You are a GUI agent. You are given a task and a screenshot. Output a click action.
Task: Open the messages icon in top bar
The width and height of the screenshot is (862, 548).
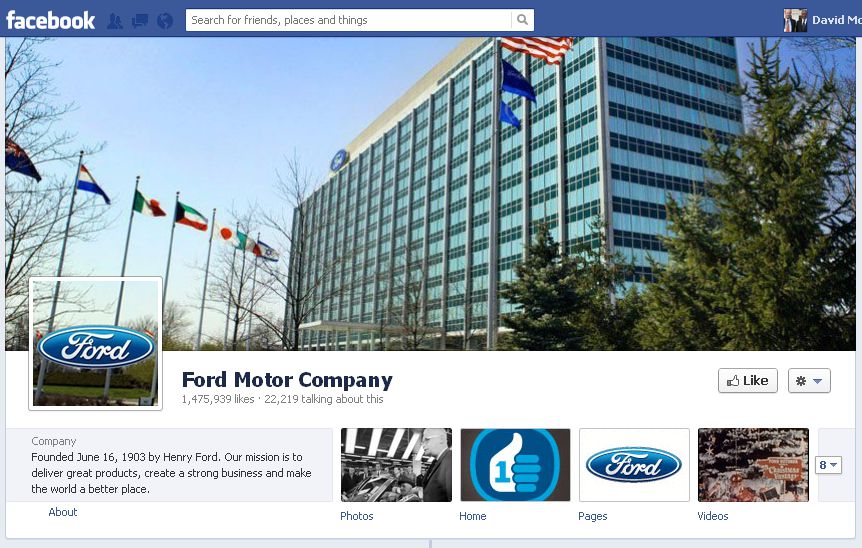click(x=140, y=21)
